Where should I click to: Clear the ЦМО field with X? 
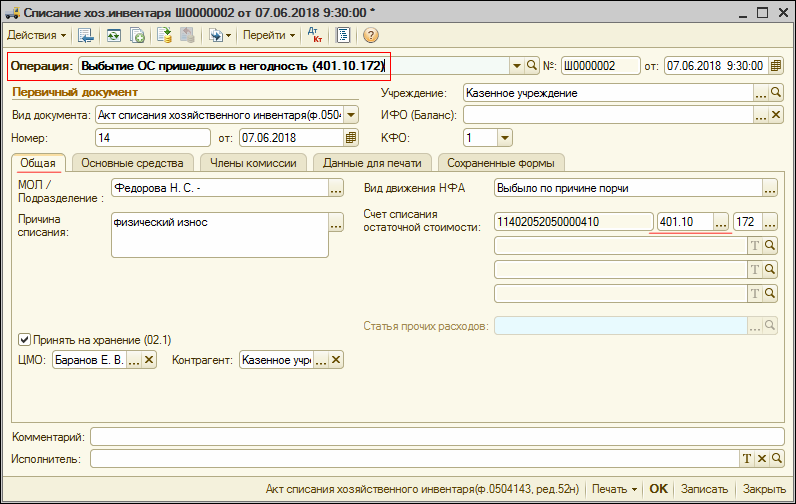149,360
